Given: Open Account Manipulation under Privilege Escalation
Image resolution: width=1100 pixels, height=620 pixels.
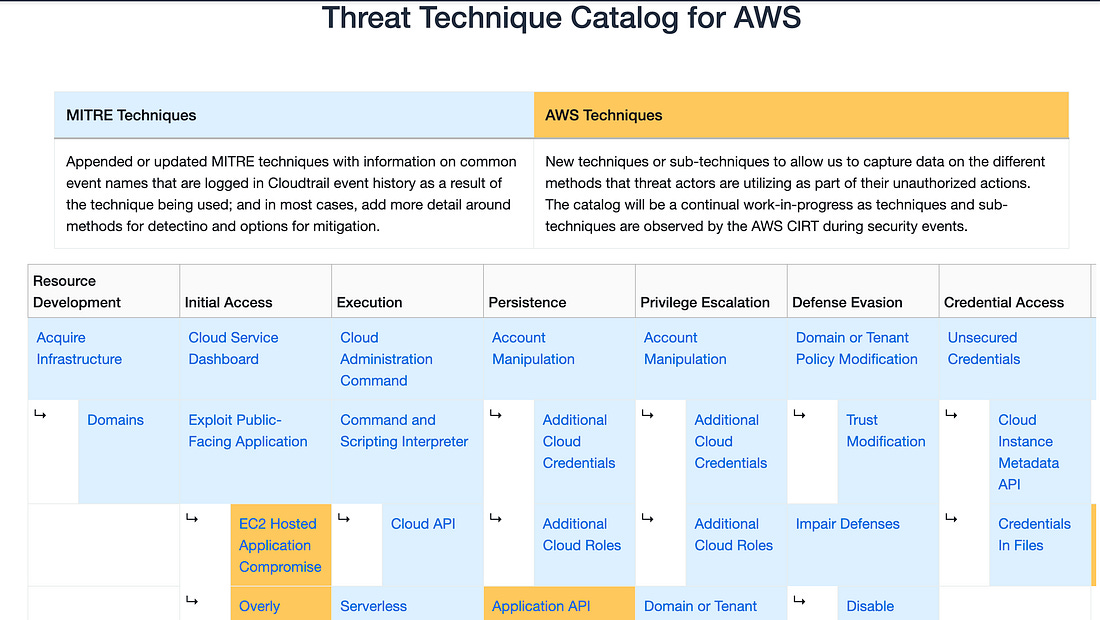Looking at the screenshot, I should coord(685,349).
